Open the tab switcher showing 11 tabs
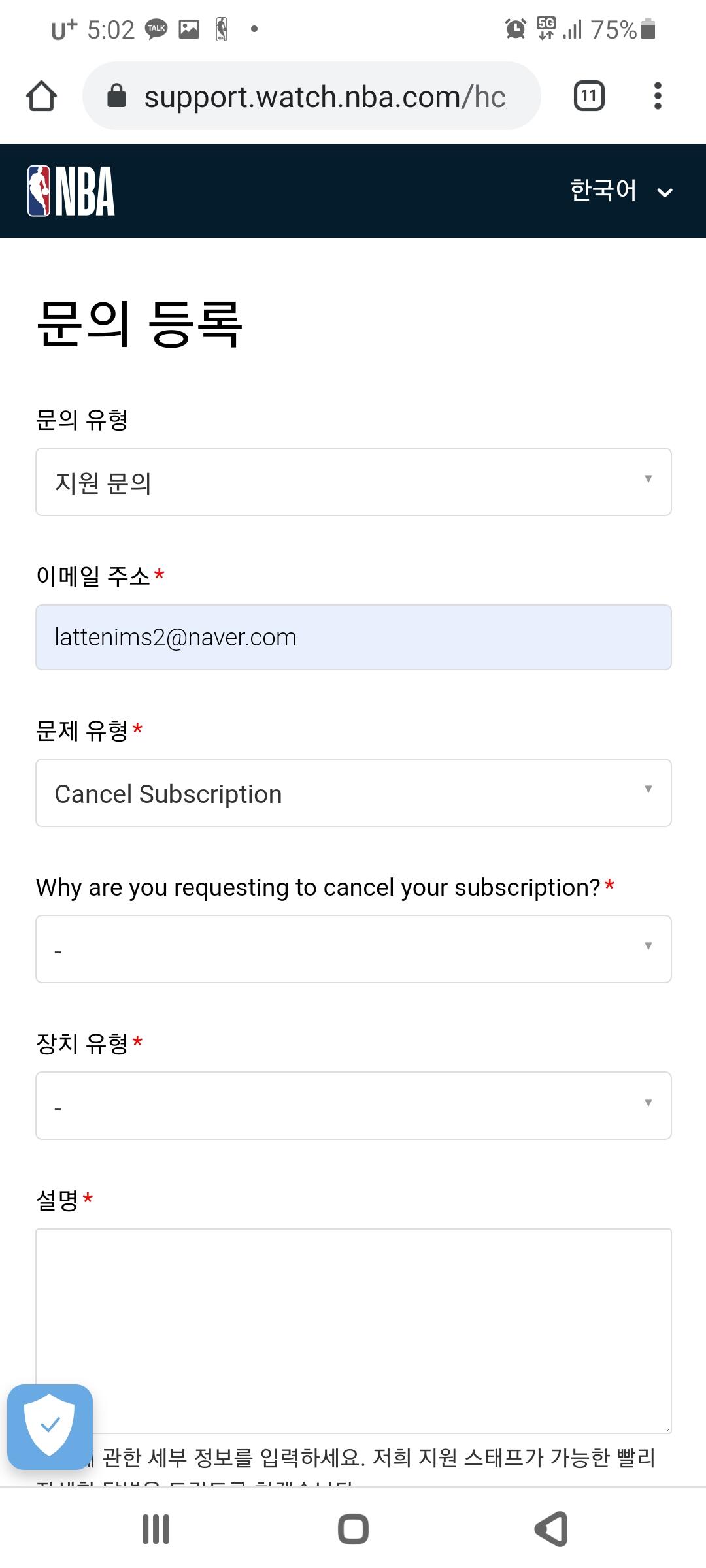 (588, 96)
